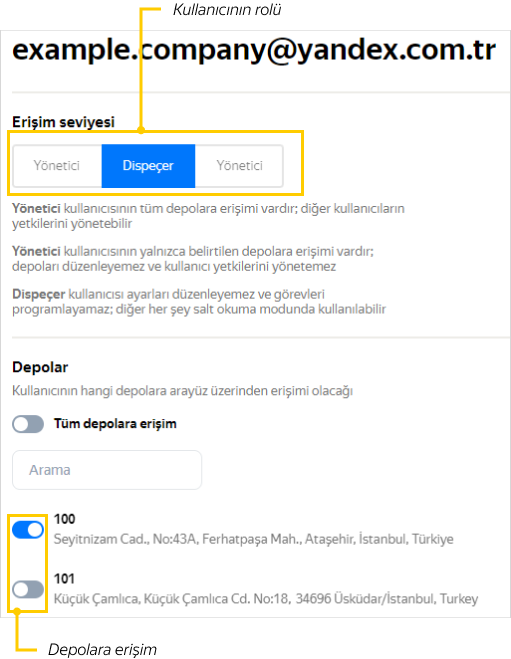Screen dimensions: 511x659
Task: Enable the Tüm depolara erişim switch
Action: pyautogui.click(x=28, y=424)
